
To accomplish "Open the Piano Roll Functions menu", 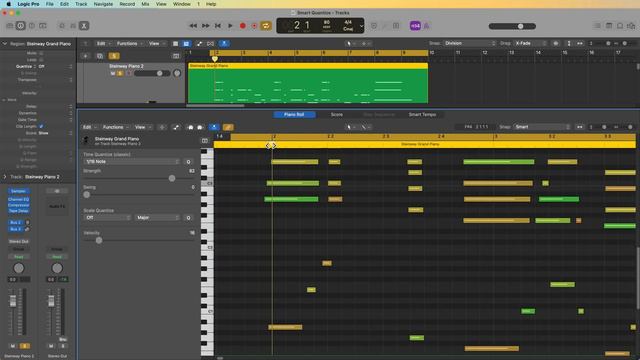I will (115, 127).
